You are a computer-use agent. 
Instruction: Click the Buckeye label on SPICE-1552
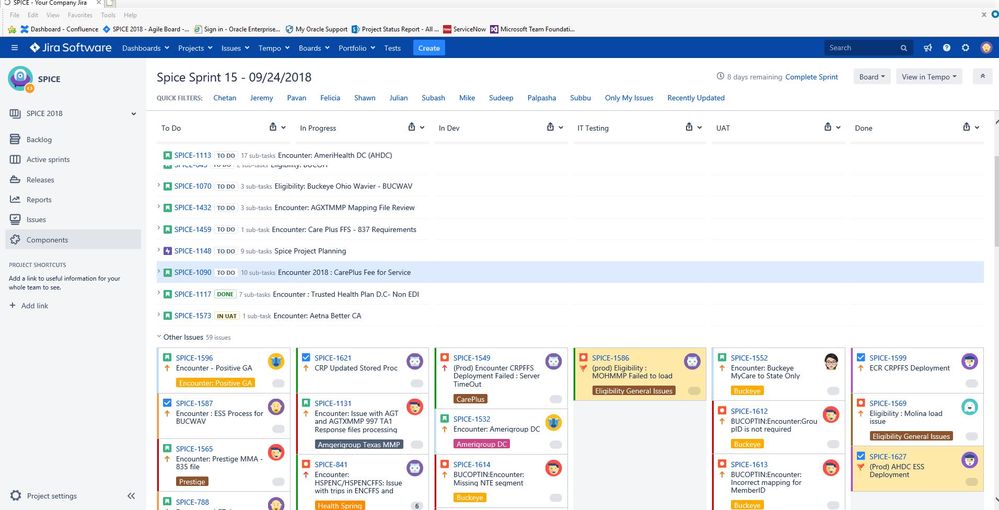(747, 391)
